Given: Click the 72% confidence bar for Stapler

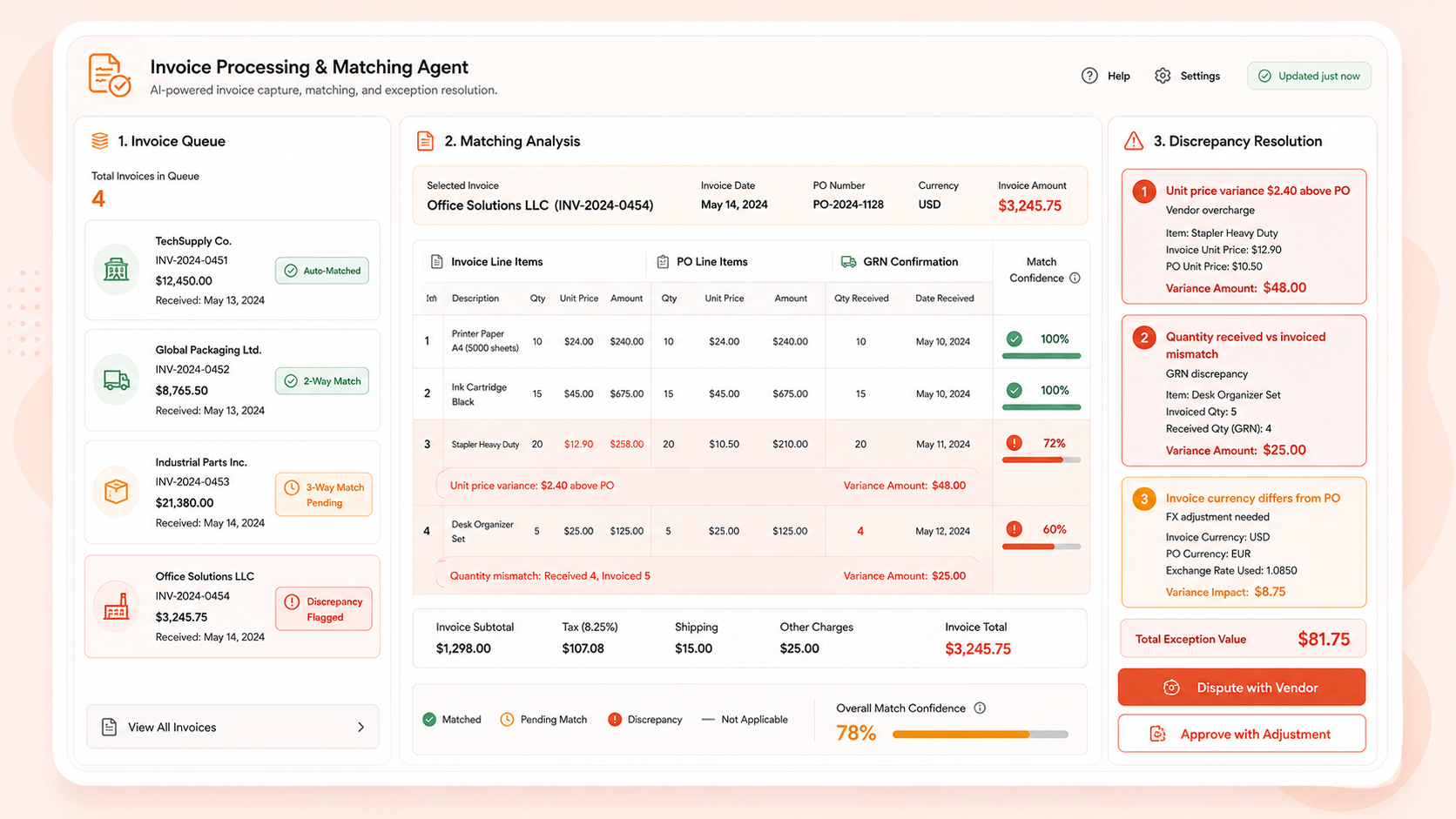Looking at the screenshot, I should click(x=1041, y=460).
